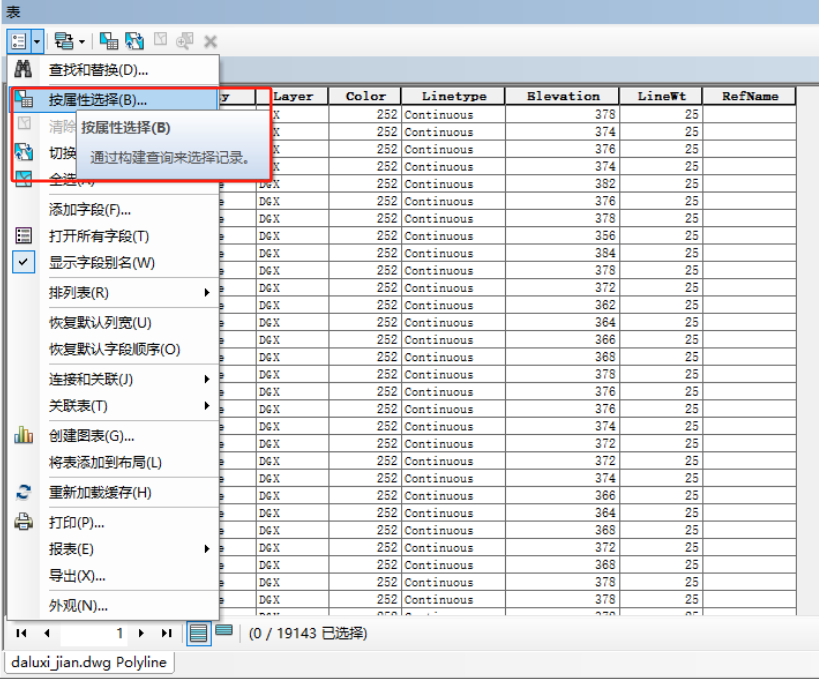Click the (0 / 19143 已选择) status text

click(x=308, y=634)
